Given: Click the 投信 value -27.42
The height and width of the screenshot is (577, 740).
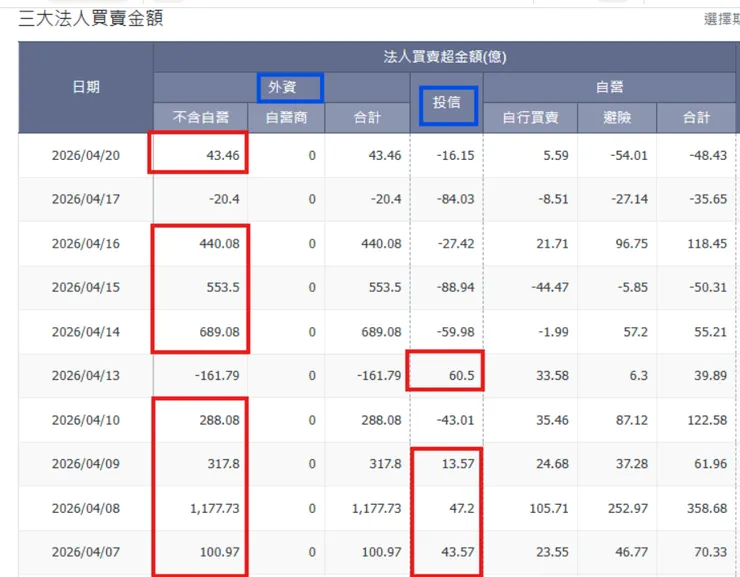Looking at the screenshot, I should [455, 244].
